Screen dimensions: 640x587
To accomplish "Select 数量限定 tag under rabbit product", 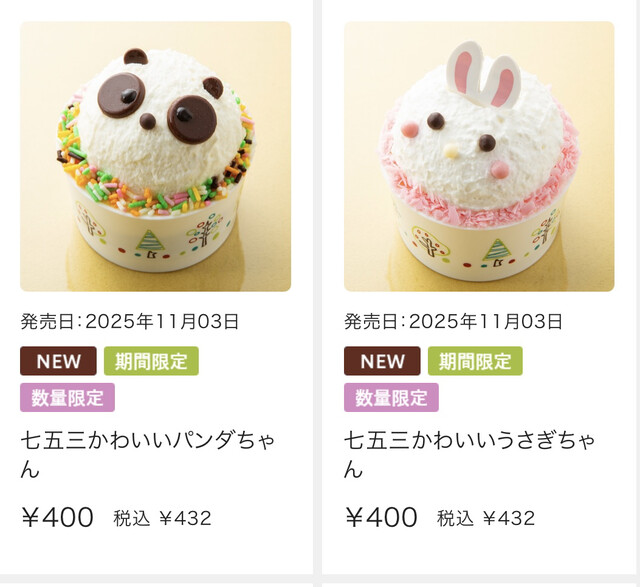I will (391, 398).
